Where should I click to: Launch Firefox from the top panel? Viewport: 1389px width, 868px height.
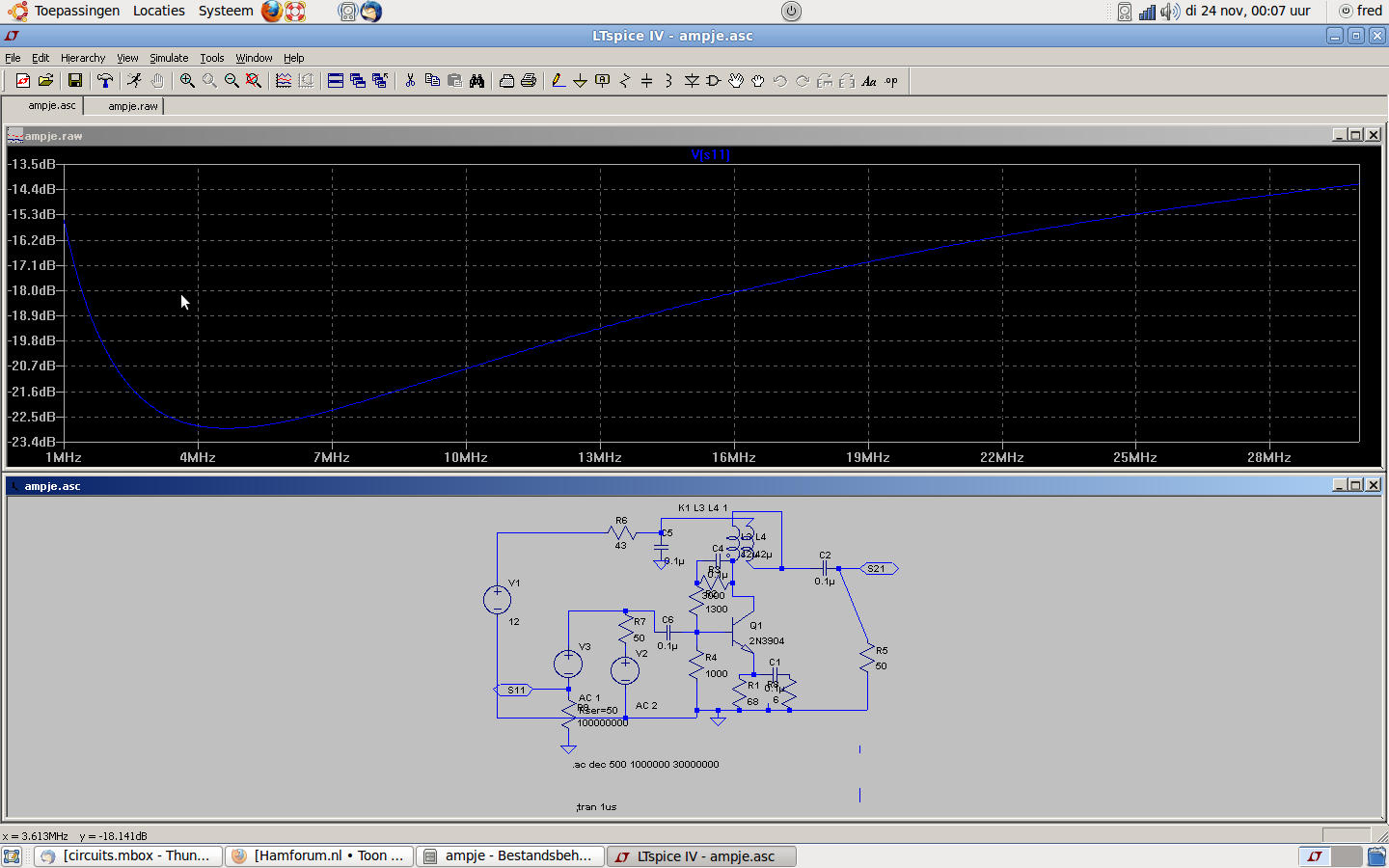[x=272, y=12]
